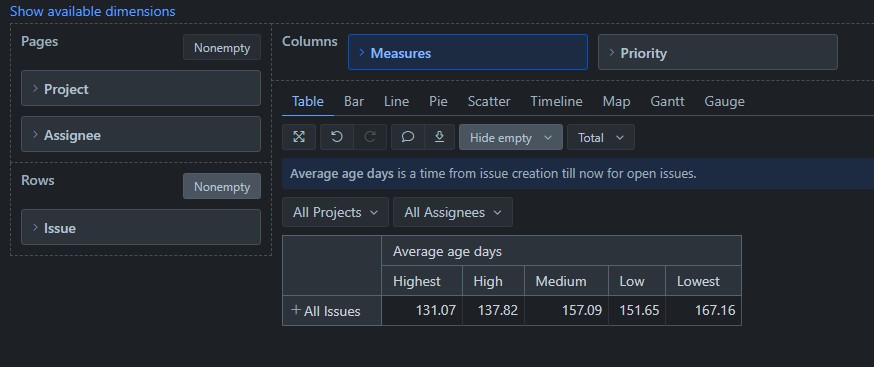Select the cell with value 131.07

click(422, 311)
